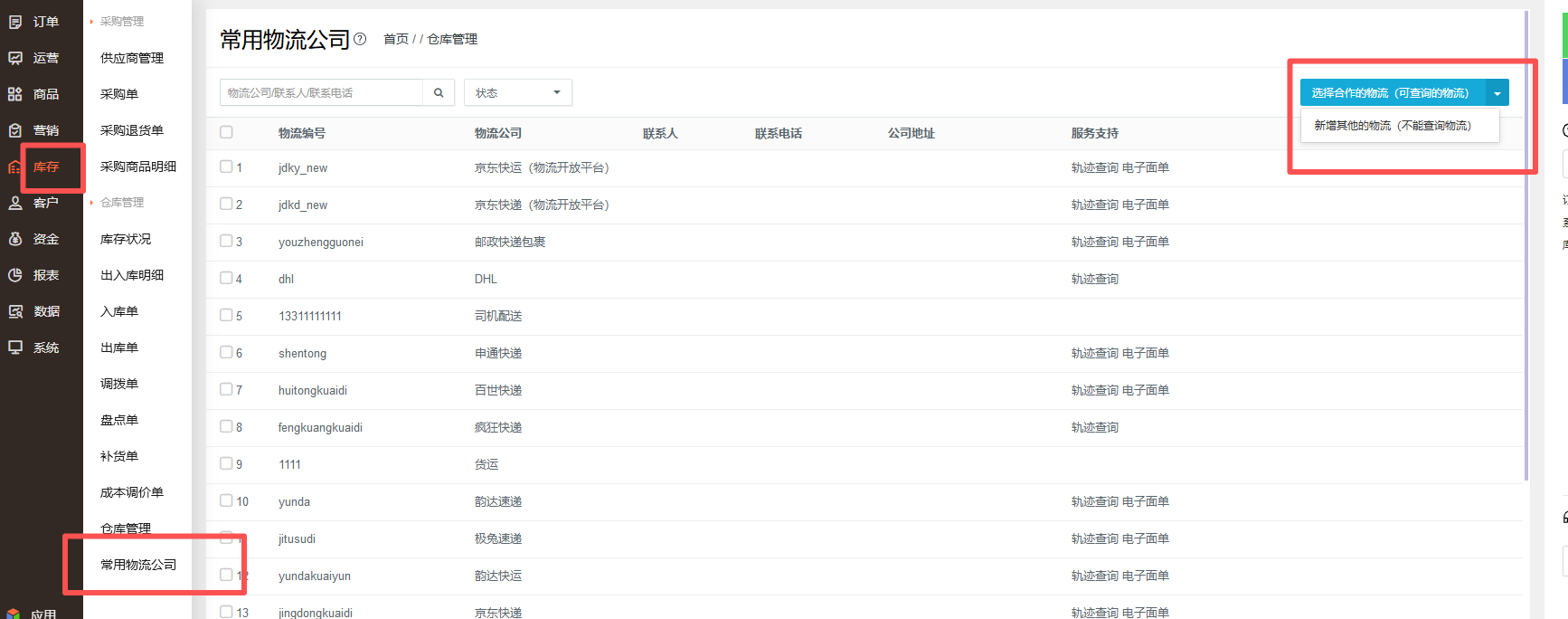Check the row for 13311111111
The image size is (1568, 619).
click(x=226, y=315)
